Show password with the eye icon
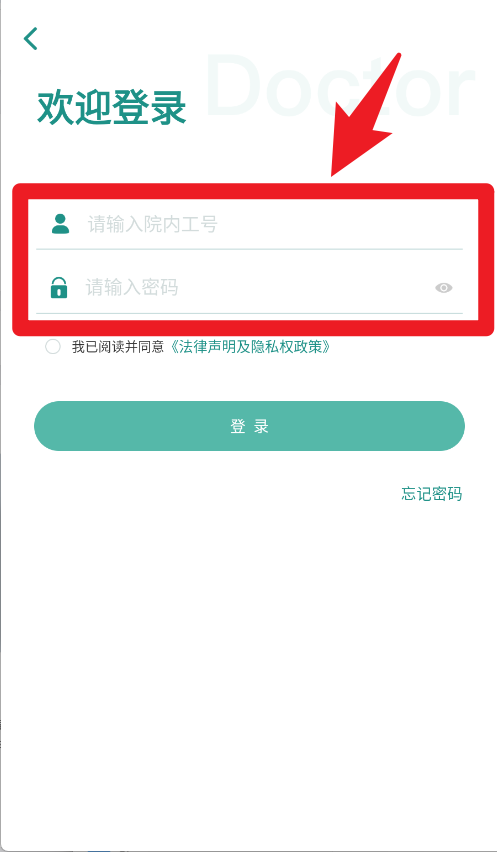Screen dimensions: 497x852 pos(444,288)
